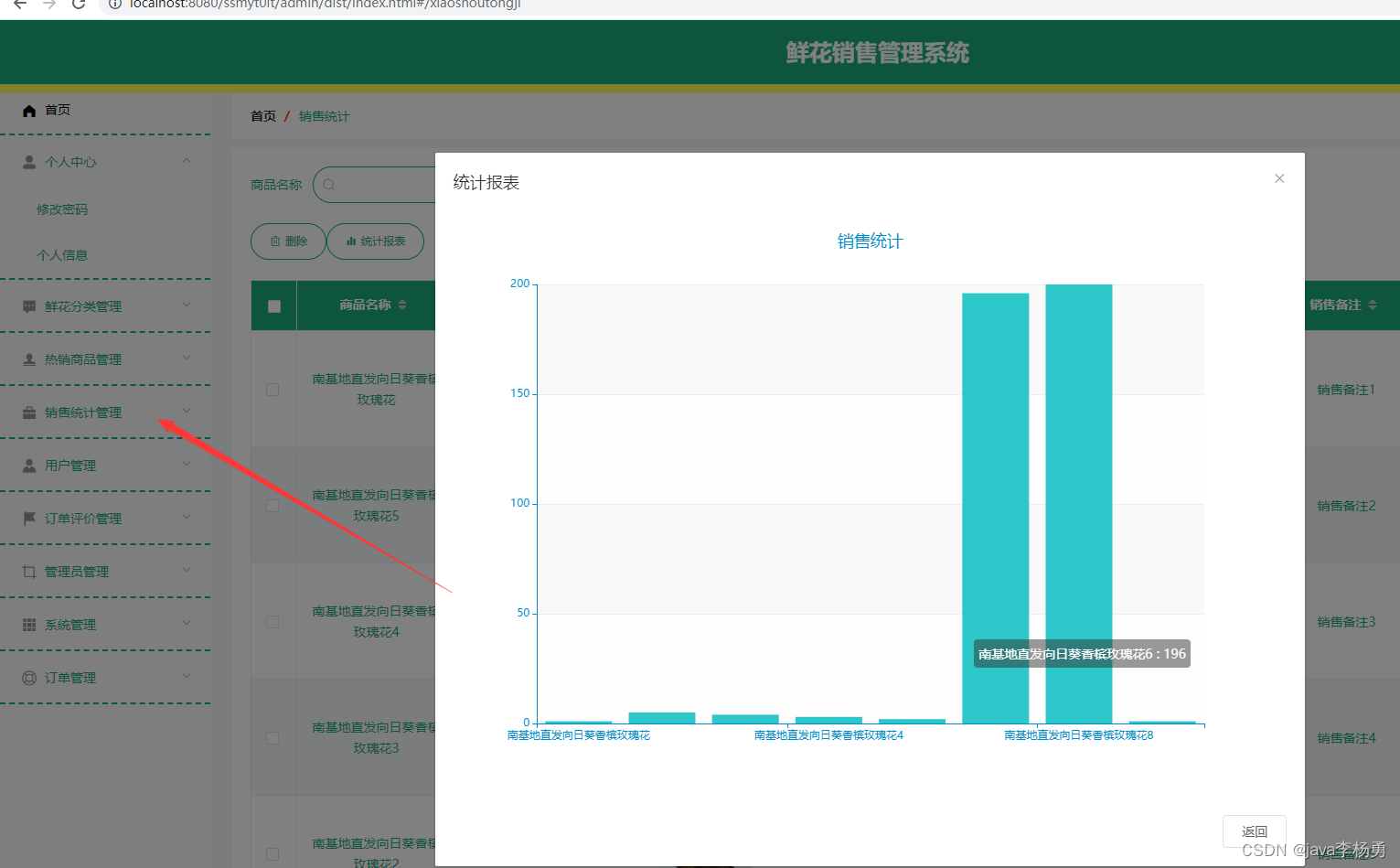Expand 管理员管理 using its chevron

[187, 570]
